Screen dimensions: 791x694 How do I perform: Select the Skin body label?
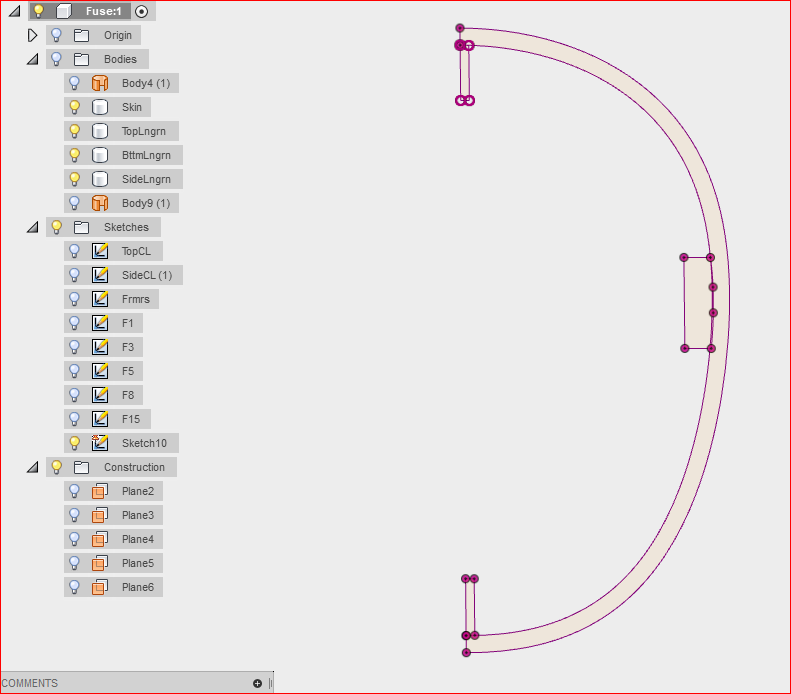click(x=132, y=107)
